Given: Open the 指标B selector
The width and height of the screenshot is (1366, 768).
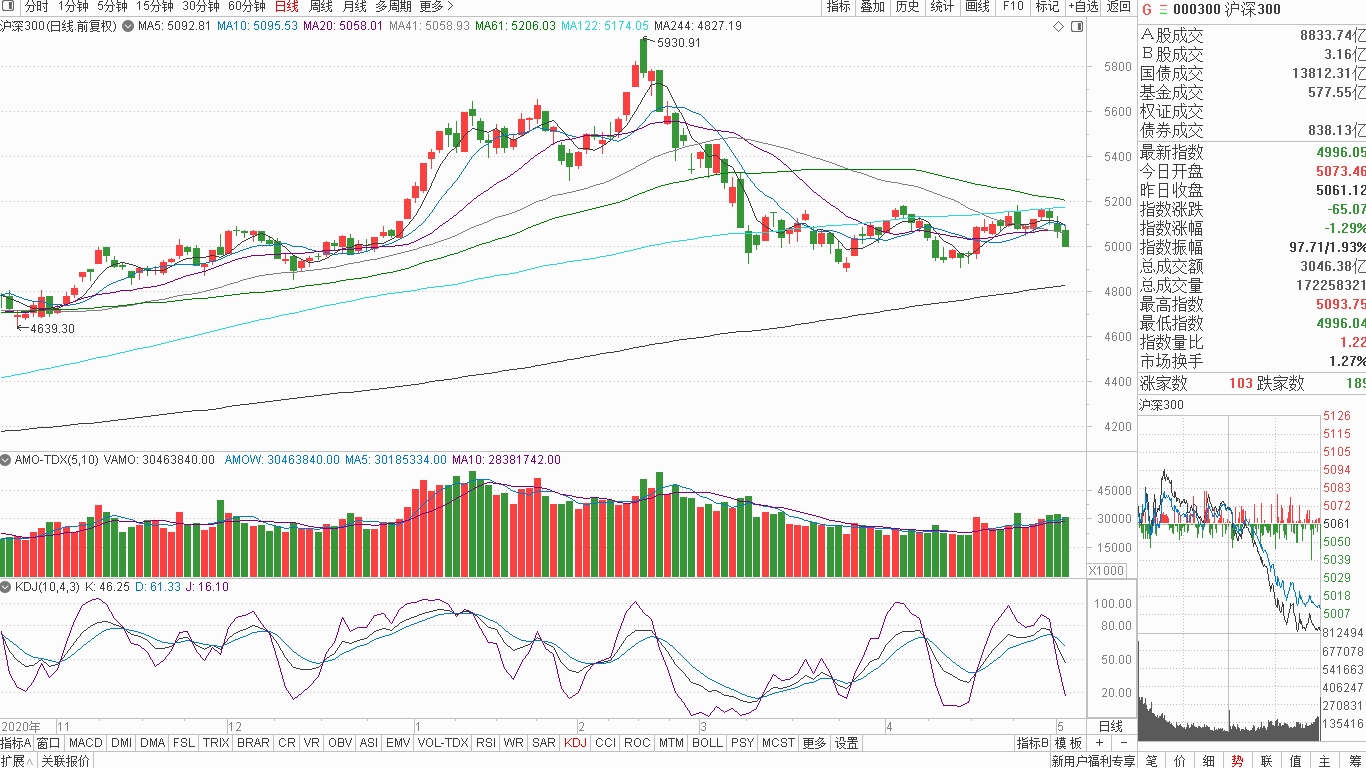Looking at the screenshot, I should (x=1033, y=743).
